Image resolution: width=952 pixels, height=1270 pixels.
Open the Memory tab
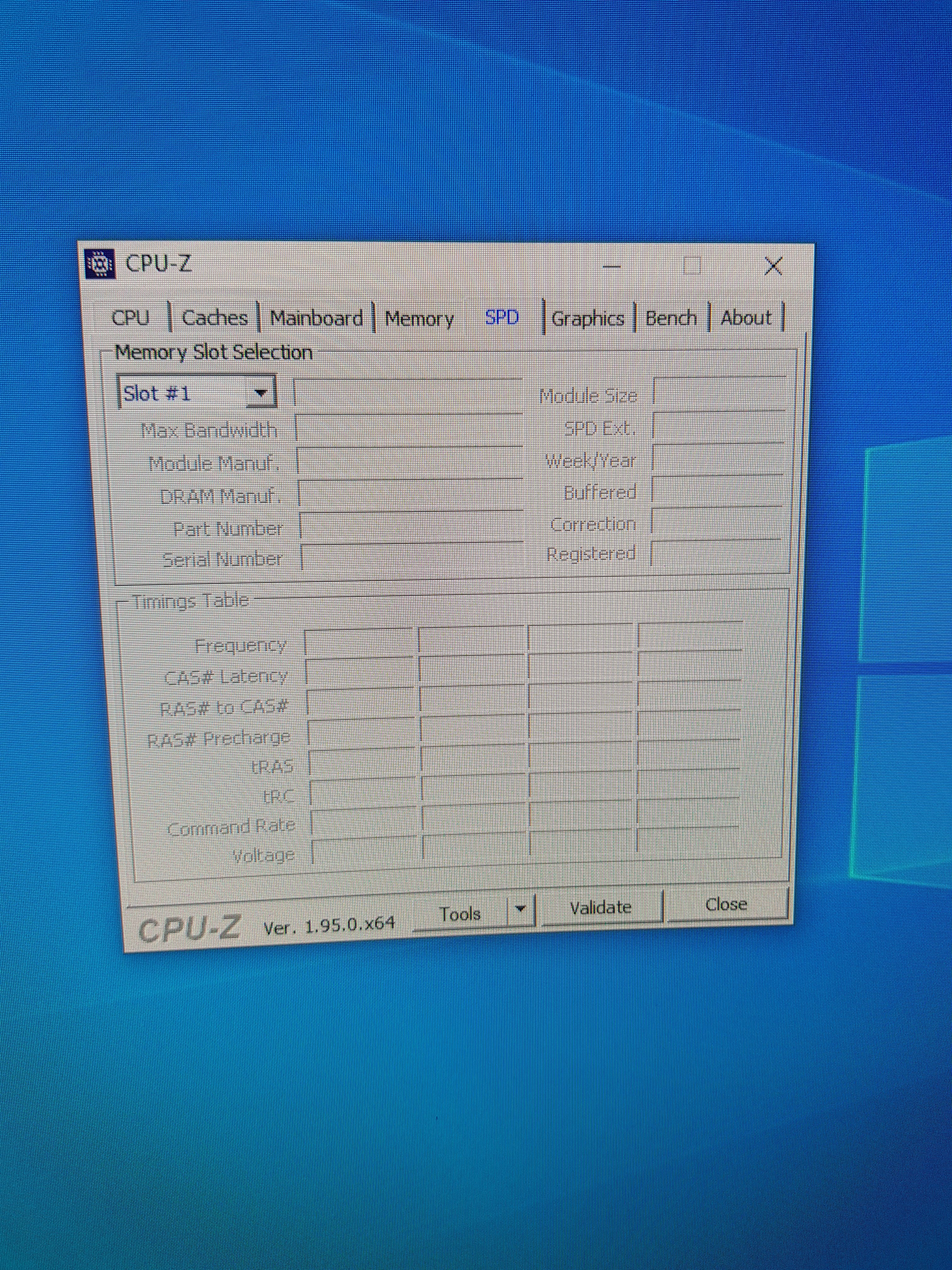coord(419,319)
